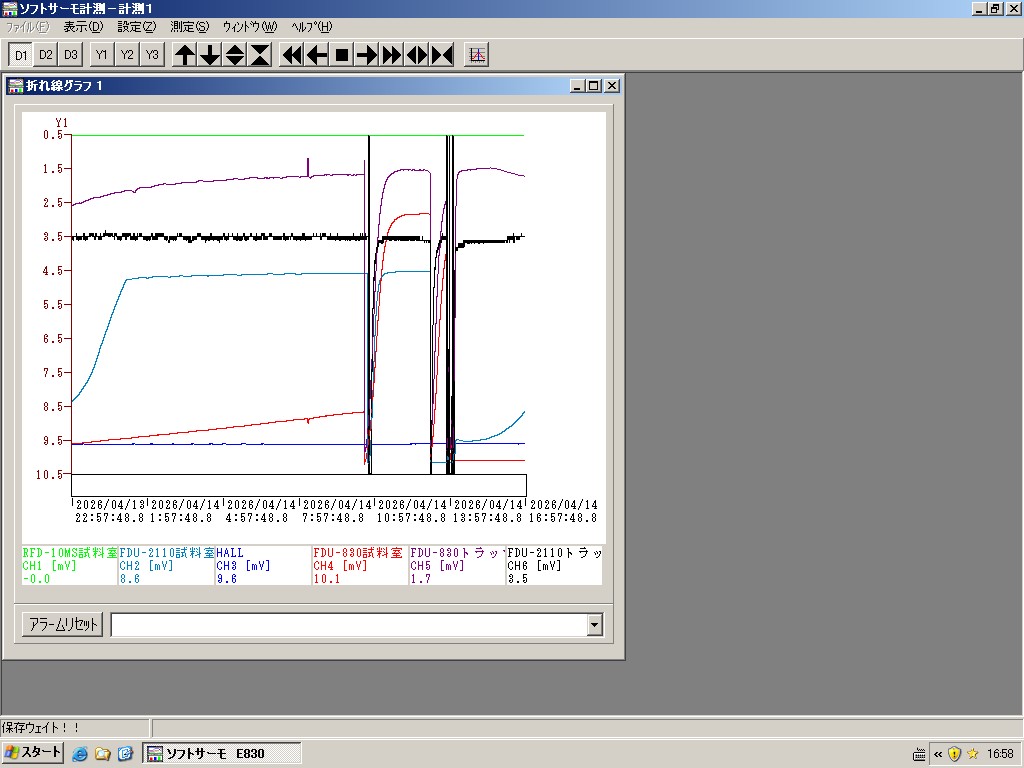Open the alarm message dropdown arrow
This screenshot has width=1024, height=768.
tap(595, 625)
